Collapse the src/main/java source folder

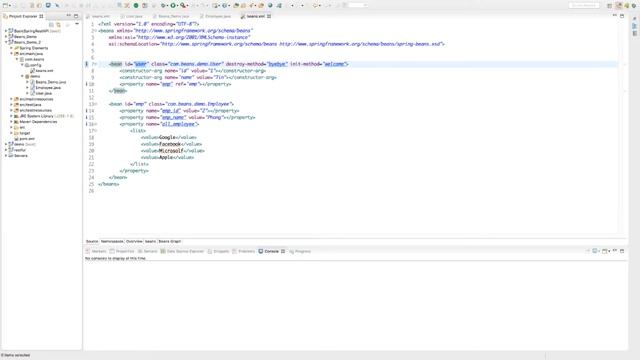[11, 53]
